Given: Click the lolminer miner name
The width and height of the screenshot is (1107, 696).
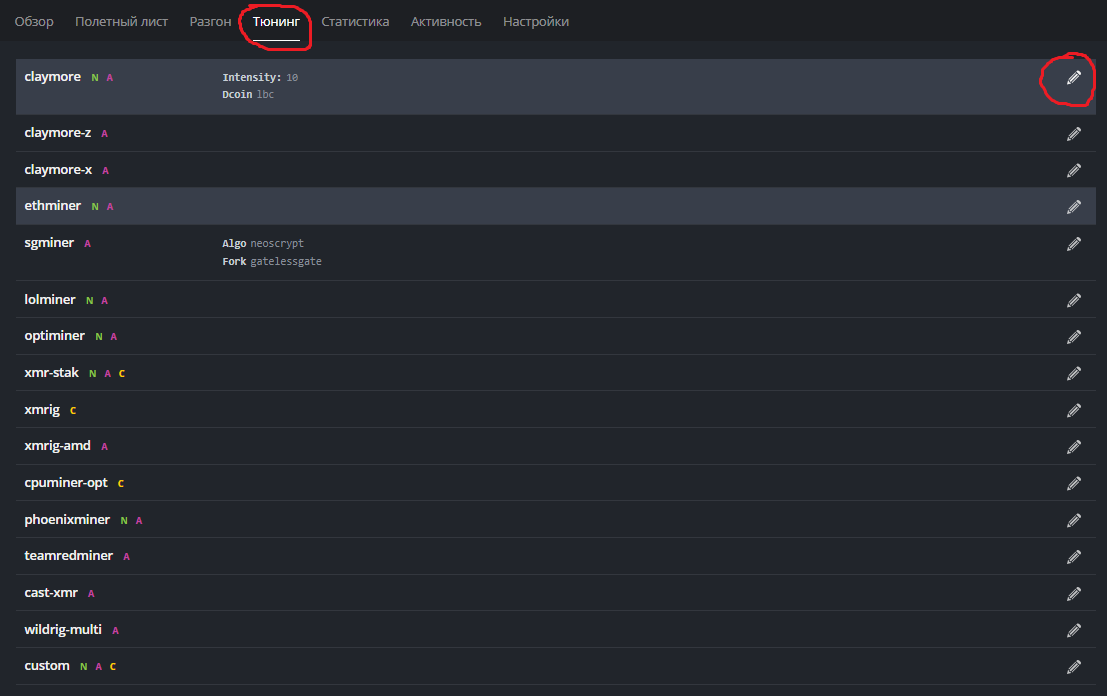Looking at the screenshot, I should coord(49,299).
